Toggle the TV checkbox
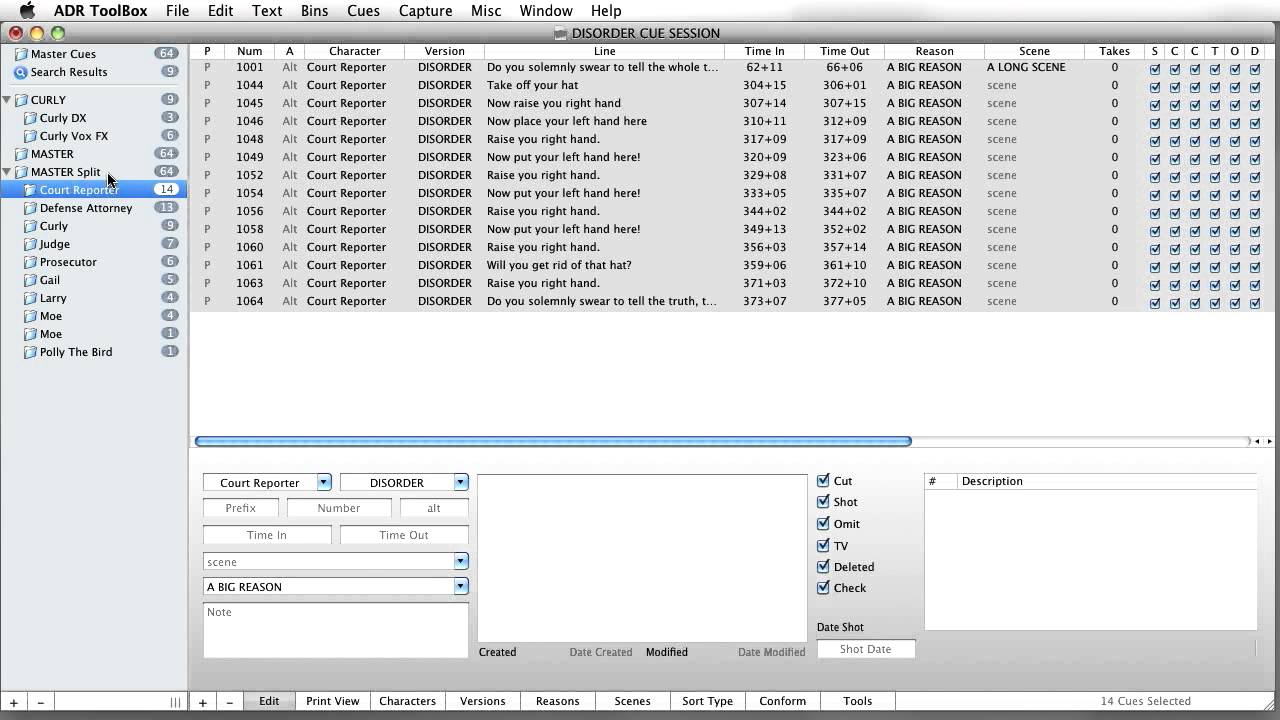Screen dimensions: 1280x720 [x=823, y=546]
